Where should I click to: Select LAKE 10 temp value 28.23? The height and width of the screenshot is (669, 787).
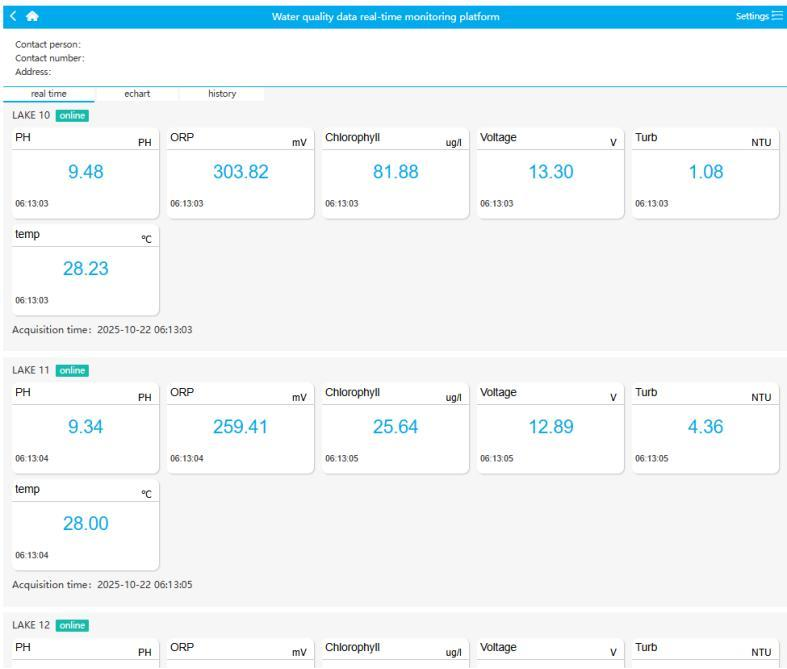click(x=86, y=269)
